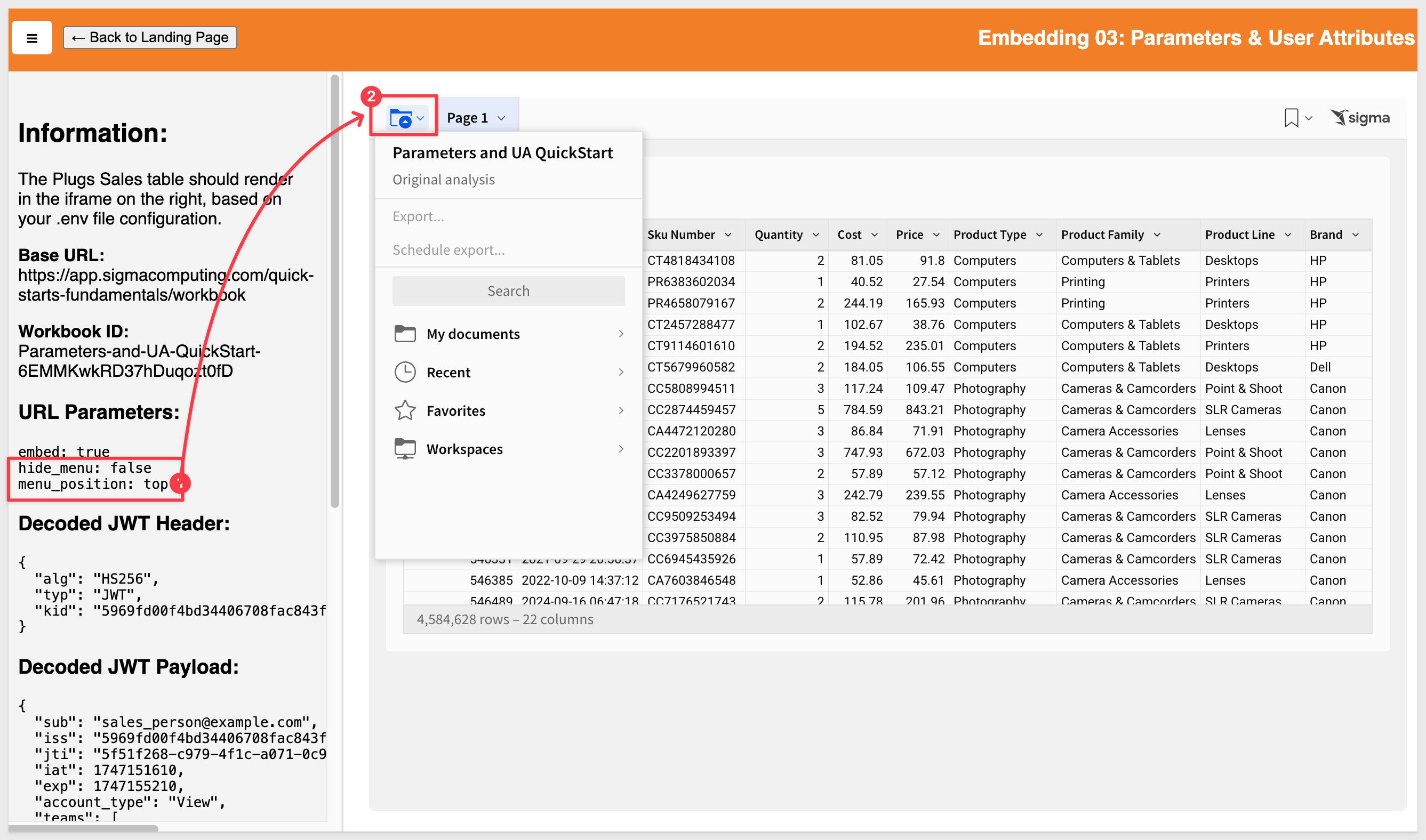Open Product Line column dropdown
The image size is (1426, 840).
coord(1288,235)
